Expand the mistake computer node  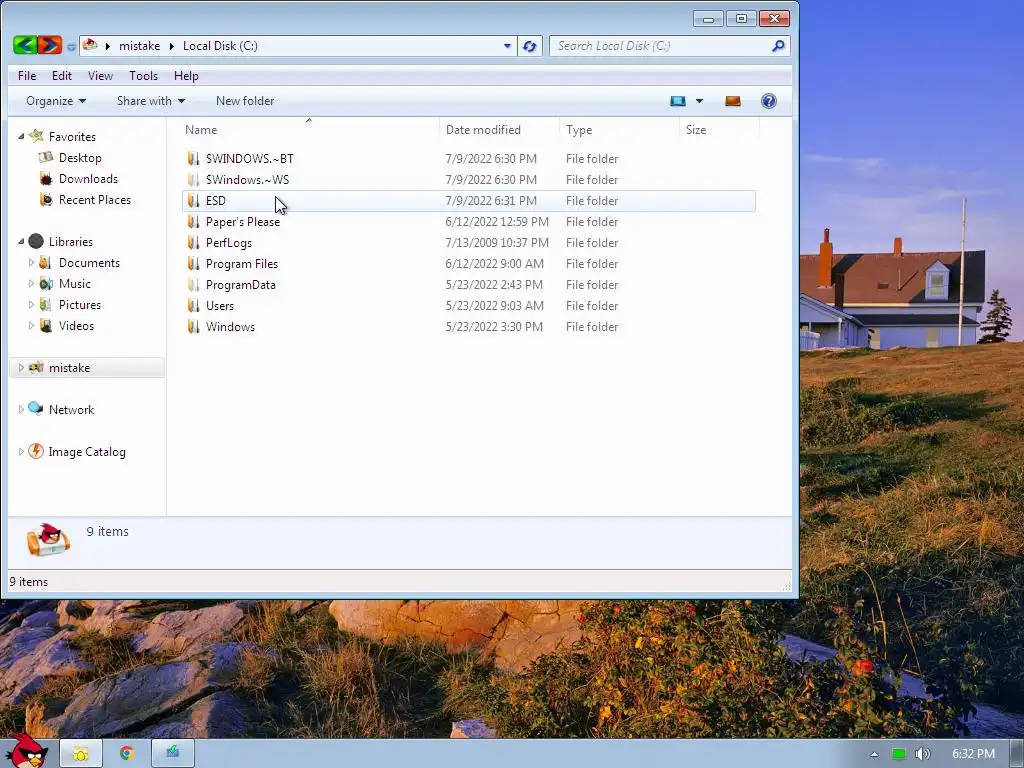tap(21, 368)
